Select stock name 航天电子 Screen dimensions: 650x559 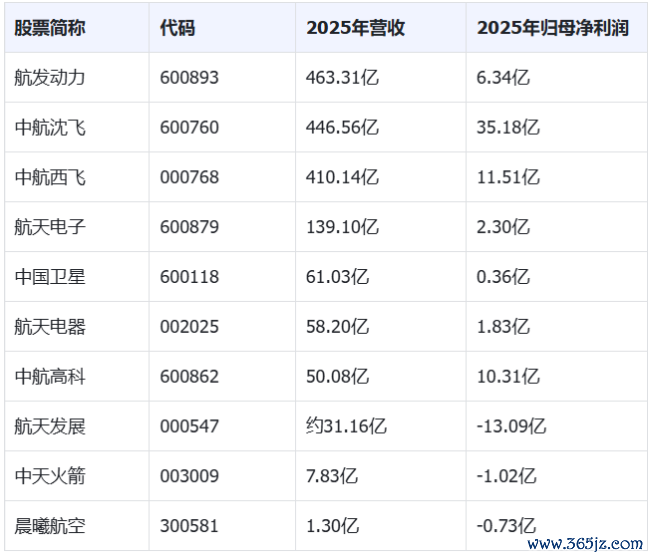[x=50, y=227]
